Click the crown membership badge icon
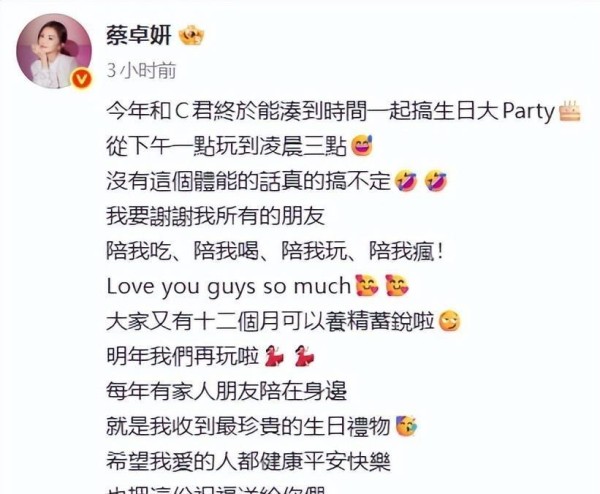600x494 pixels. 191,35
